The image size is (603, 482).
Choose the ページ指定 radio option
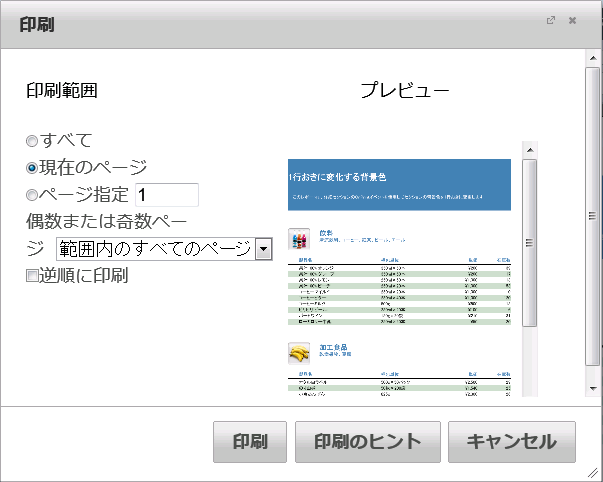pos(32,195)
